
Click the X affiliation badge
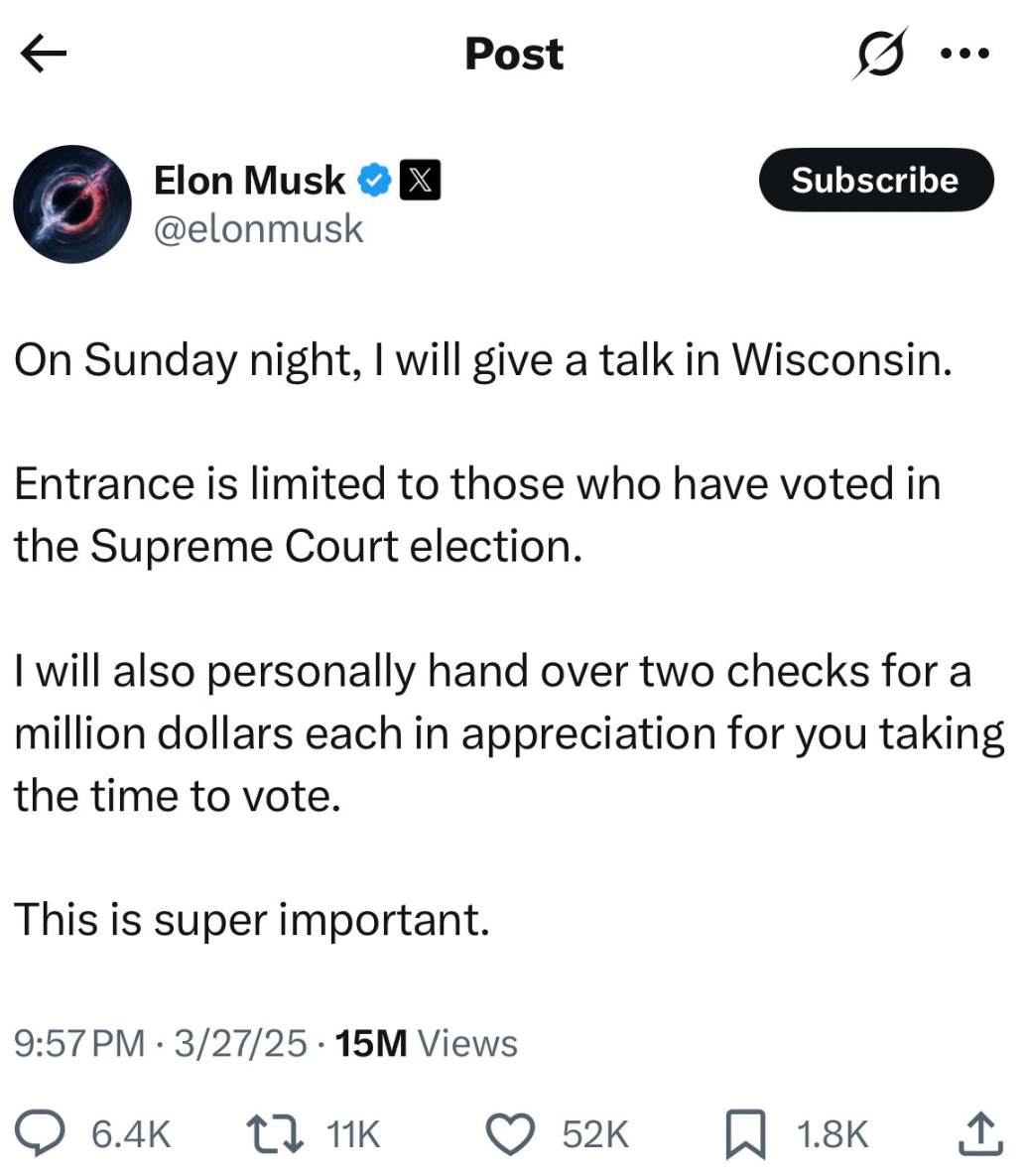tap(420, 181)
